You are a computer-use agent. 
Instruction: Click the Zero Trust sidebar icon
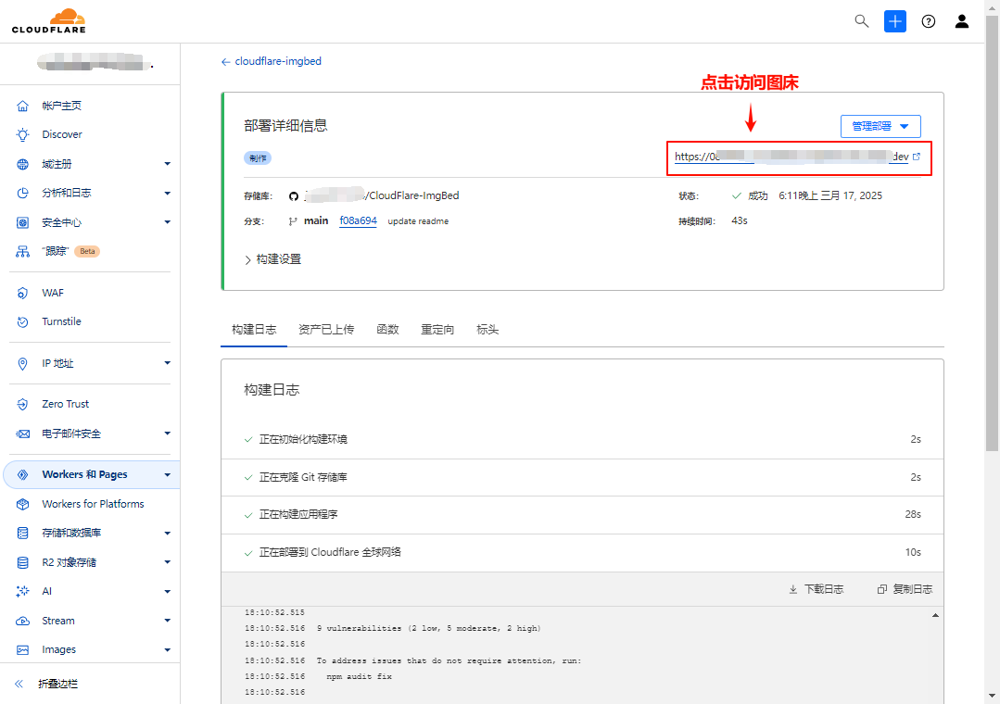click(x=23, y=404)
